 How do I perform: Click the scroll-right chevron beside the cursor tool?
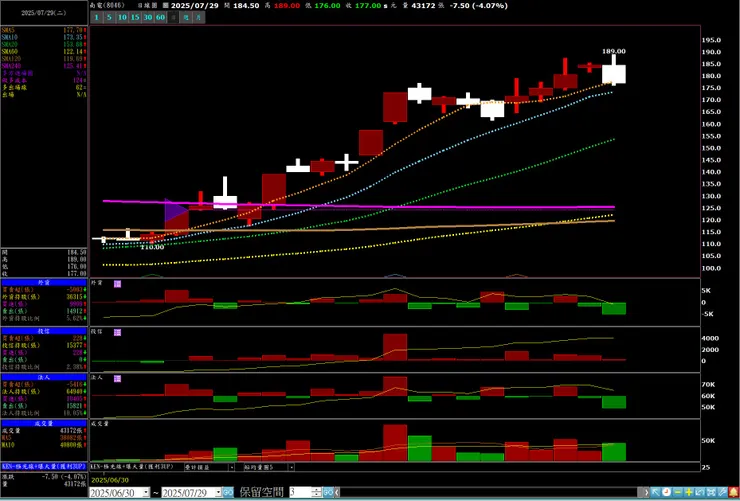pos(647,492)
